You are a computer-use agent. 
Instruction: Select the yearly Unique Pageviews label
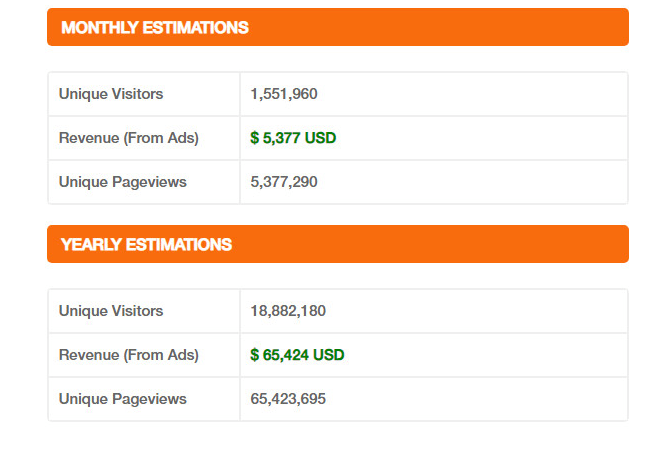tap(122, 399)
